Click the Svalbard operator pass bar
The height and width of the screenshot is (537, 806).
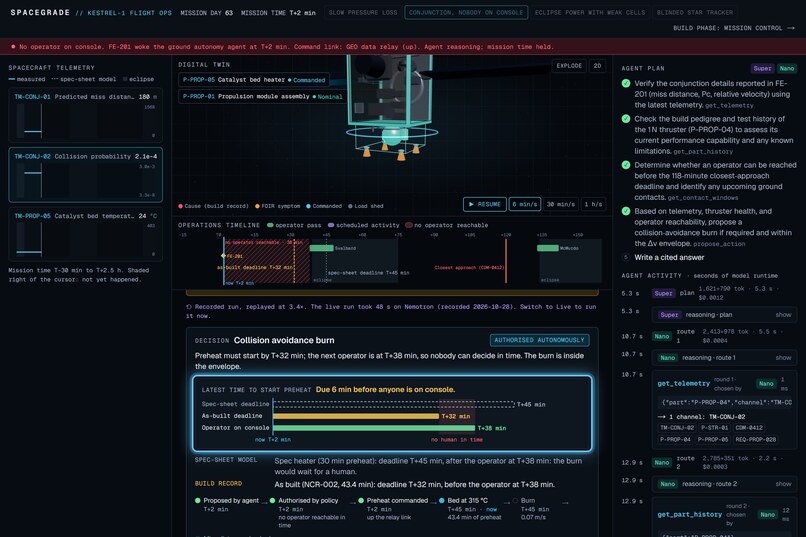[321, 248]
